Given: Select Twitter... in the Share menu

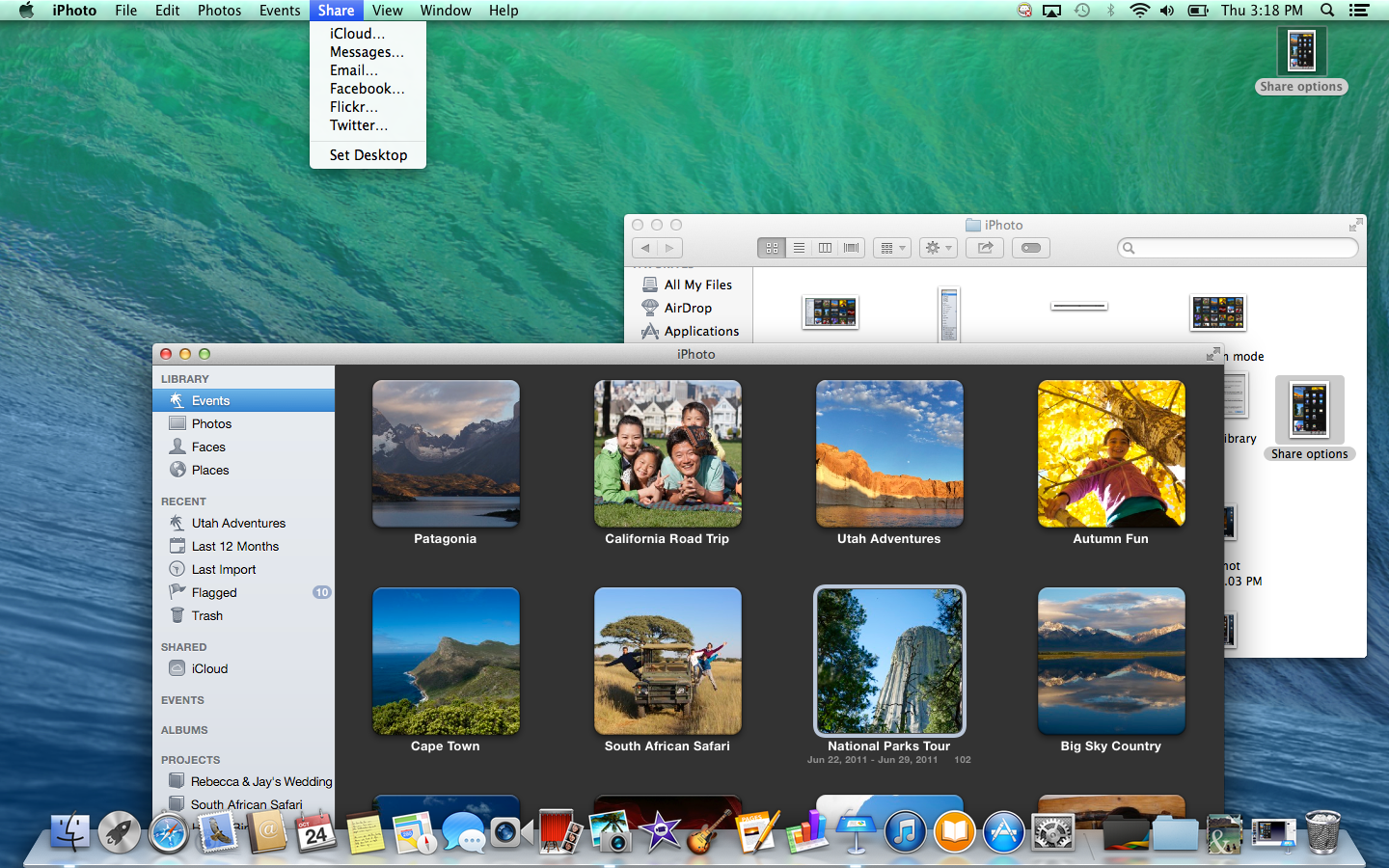Looking at the screenshot, I should pyautogui.click(x=368, y=124).
